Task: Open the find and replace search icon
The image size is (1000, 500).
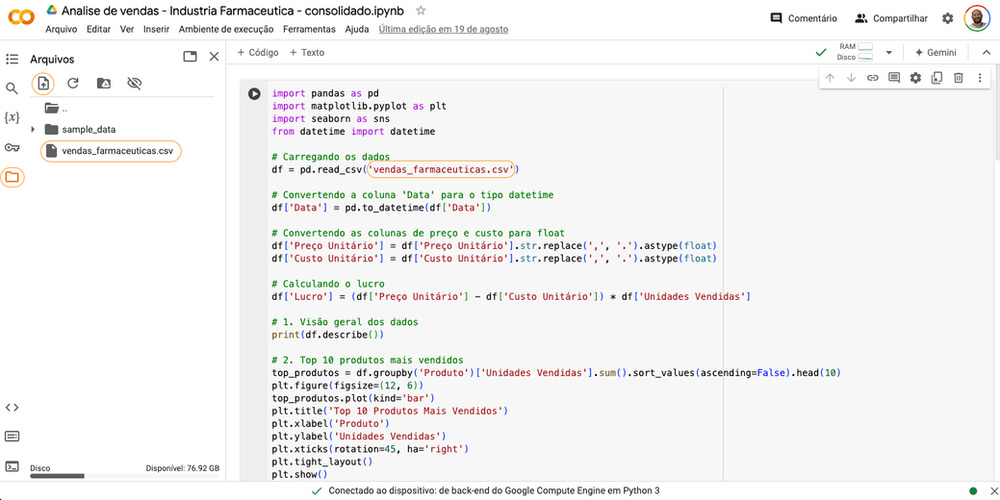Action: click(12, 88)
